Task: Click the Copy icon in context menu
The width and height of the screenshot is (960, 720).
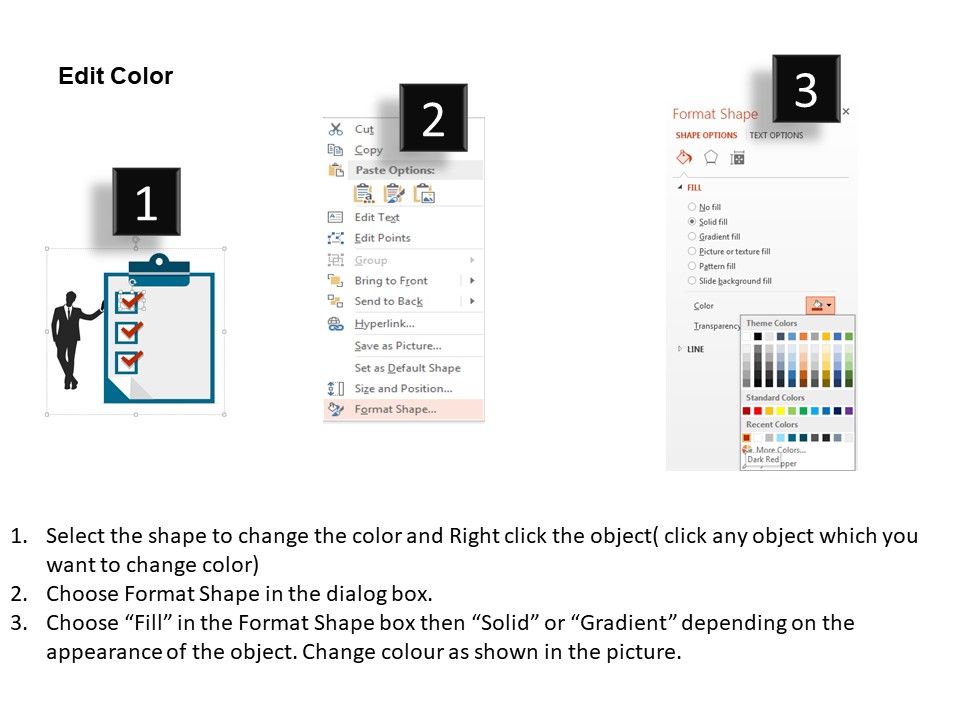Action: [336, 150]
